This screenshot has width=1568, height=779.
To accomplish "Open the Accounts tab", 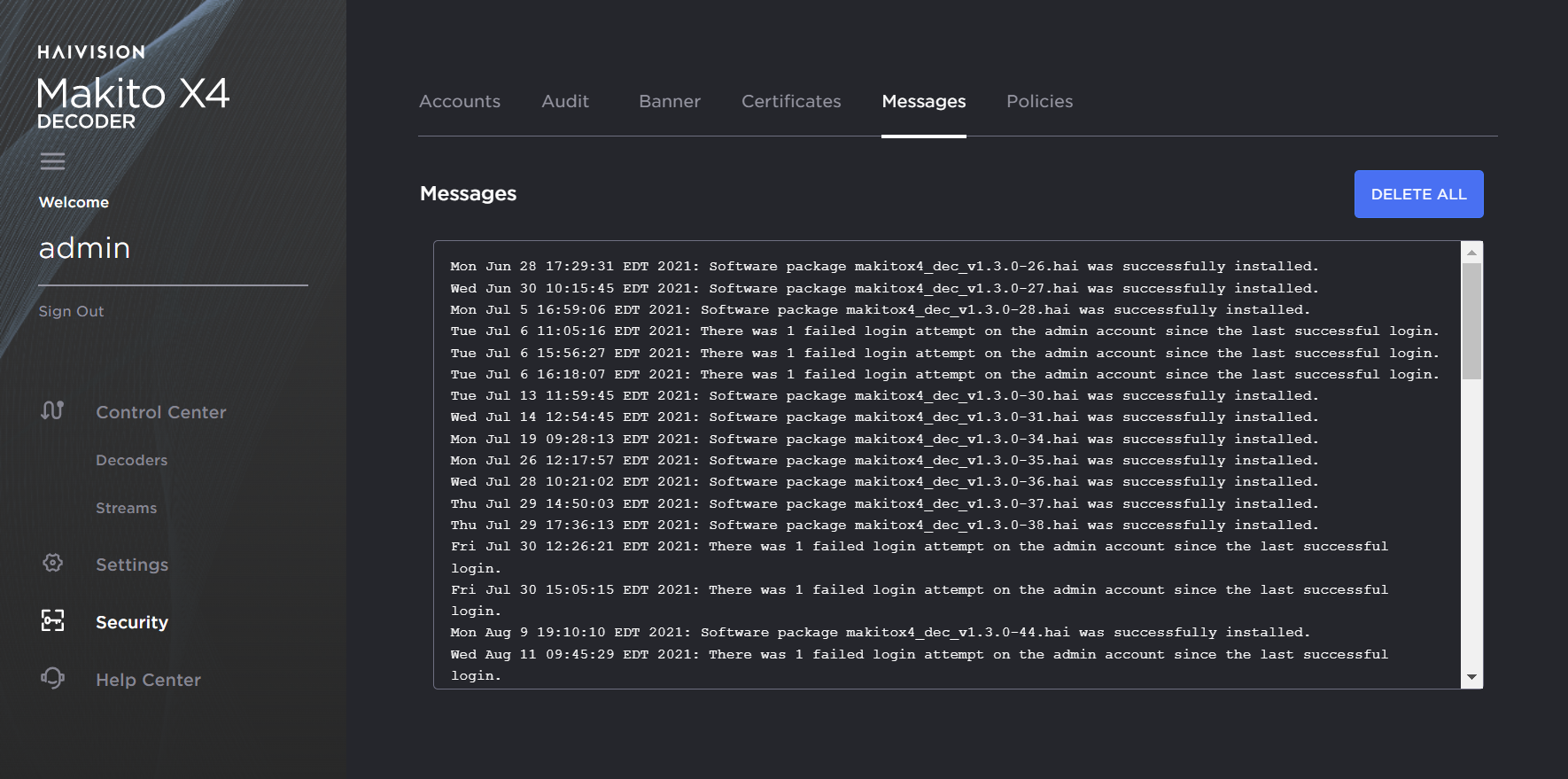I will (459, 102).
